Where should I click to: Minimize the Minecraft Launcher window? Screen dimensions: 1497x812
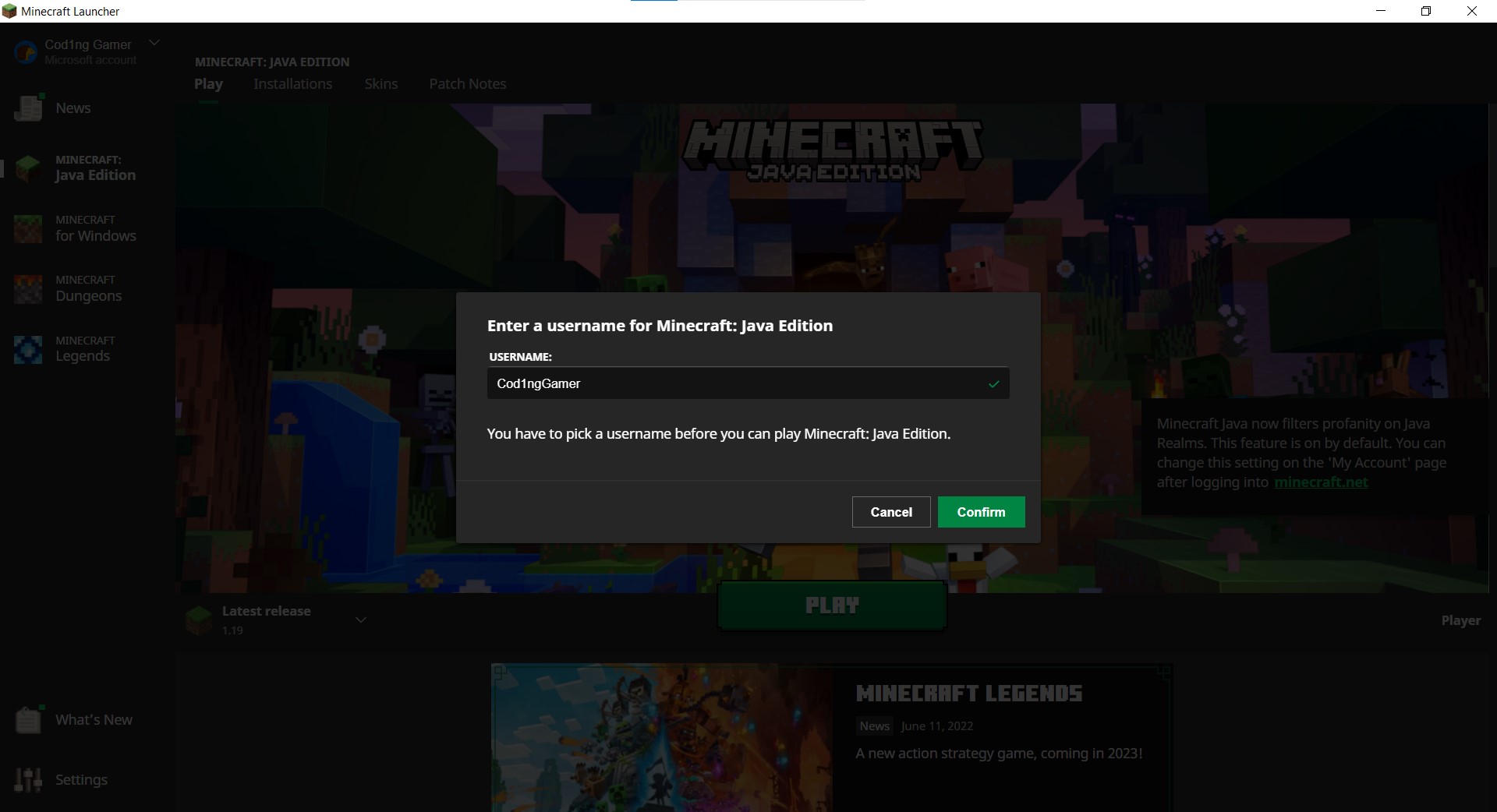pyautogui.click(x=1381, y=11)
